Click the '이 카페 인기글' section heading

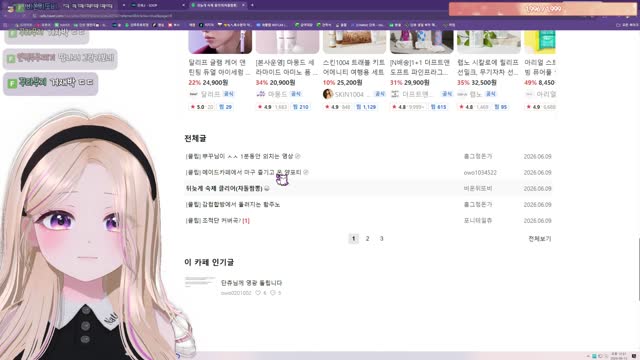coord(209,262)
